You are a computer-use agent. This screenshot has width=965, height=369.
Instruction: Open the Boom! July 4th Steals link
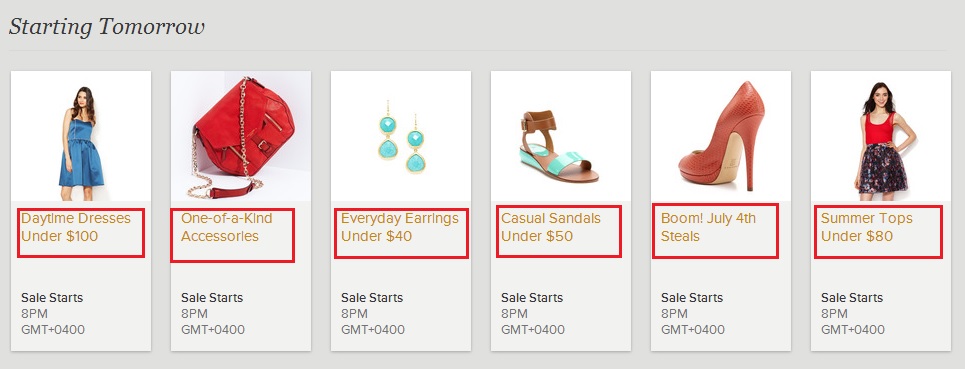coord(708,227)
